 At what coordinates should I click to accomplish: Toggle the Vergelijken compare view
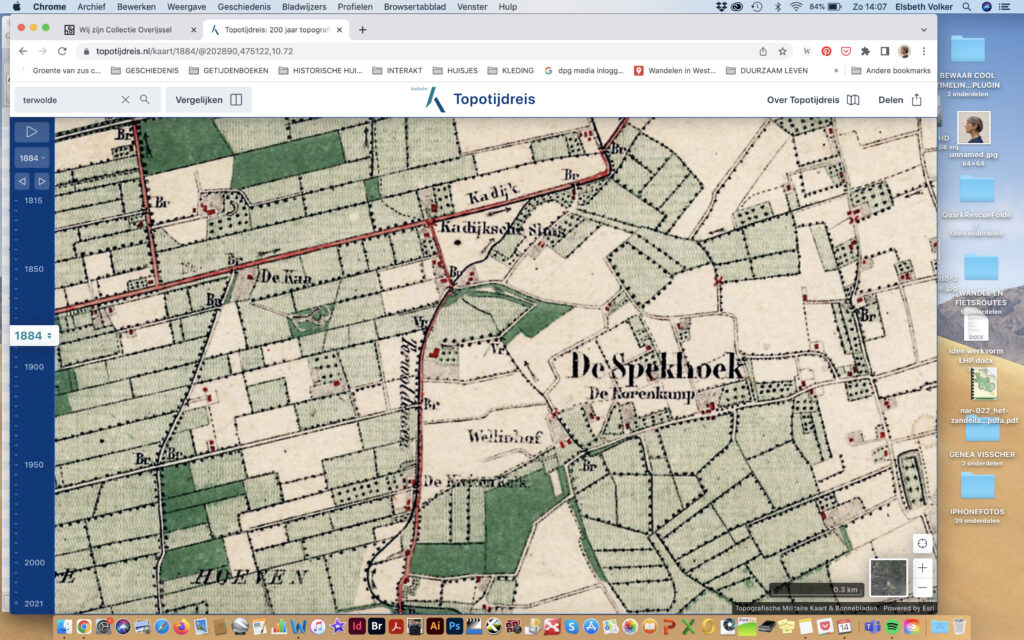tap(209, 100)
